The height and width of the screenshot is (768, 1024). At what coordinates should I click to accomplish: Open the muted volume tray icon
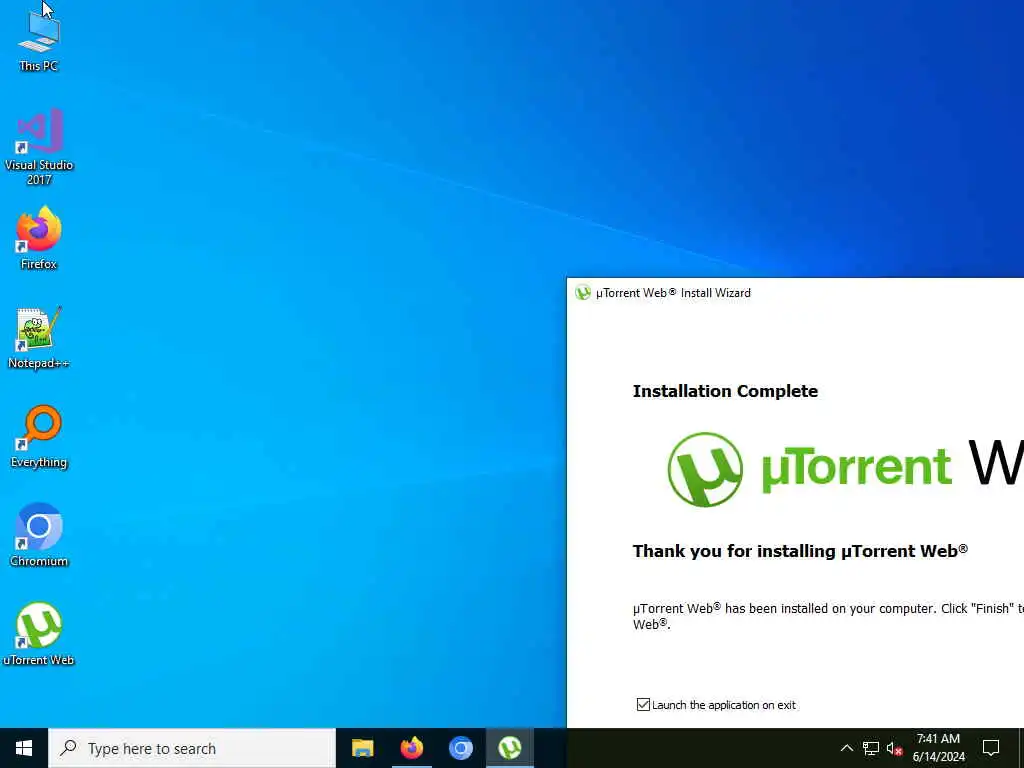894,748
